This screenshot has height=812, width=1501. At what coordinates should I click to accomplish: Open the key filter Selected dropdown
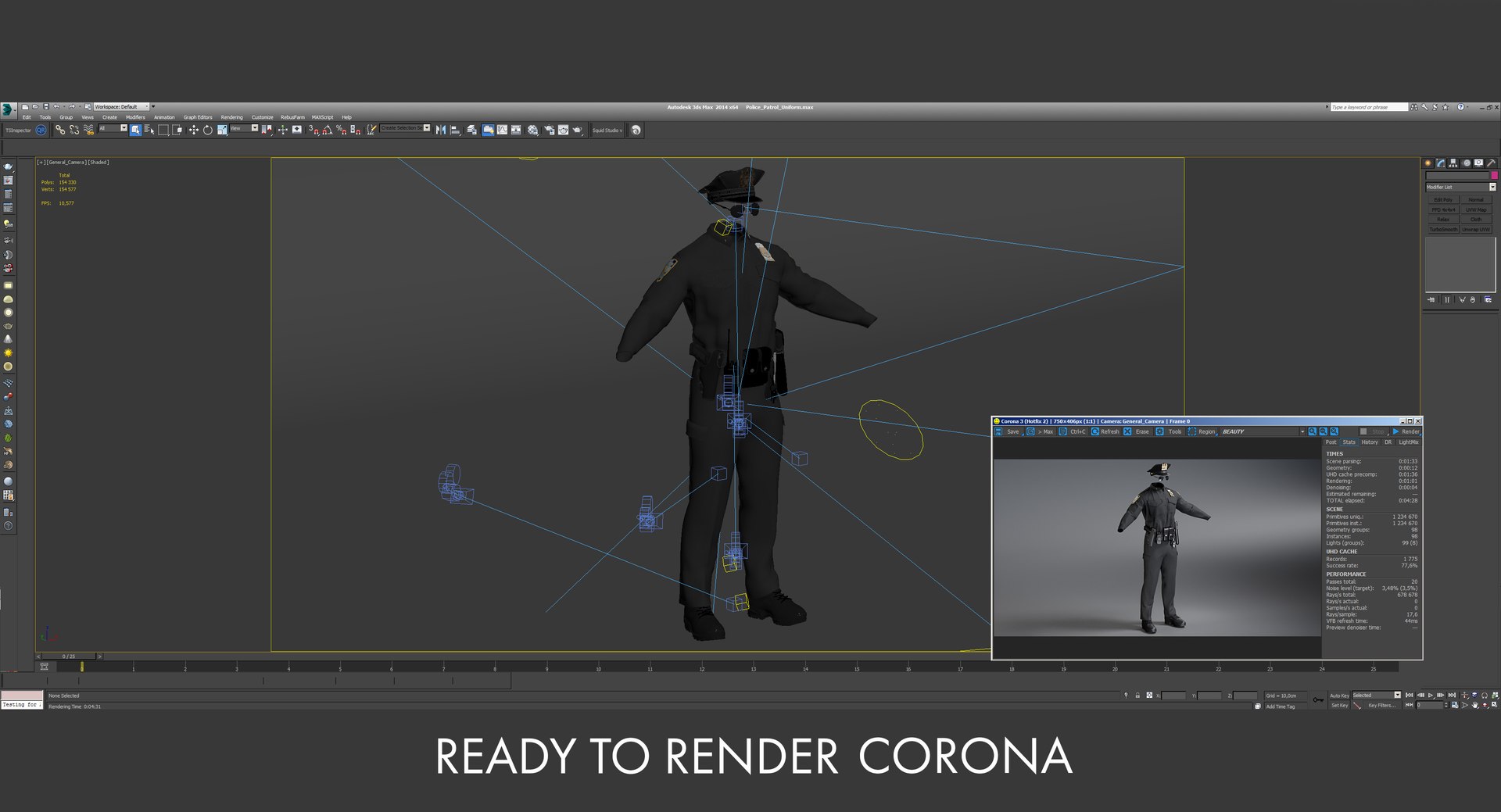click(x=1376, y=695)
